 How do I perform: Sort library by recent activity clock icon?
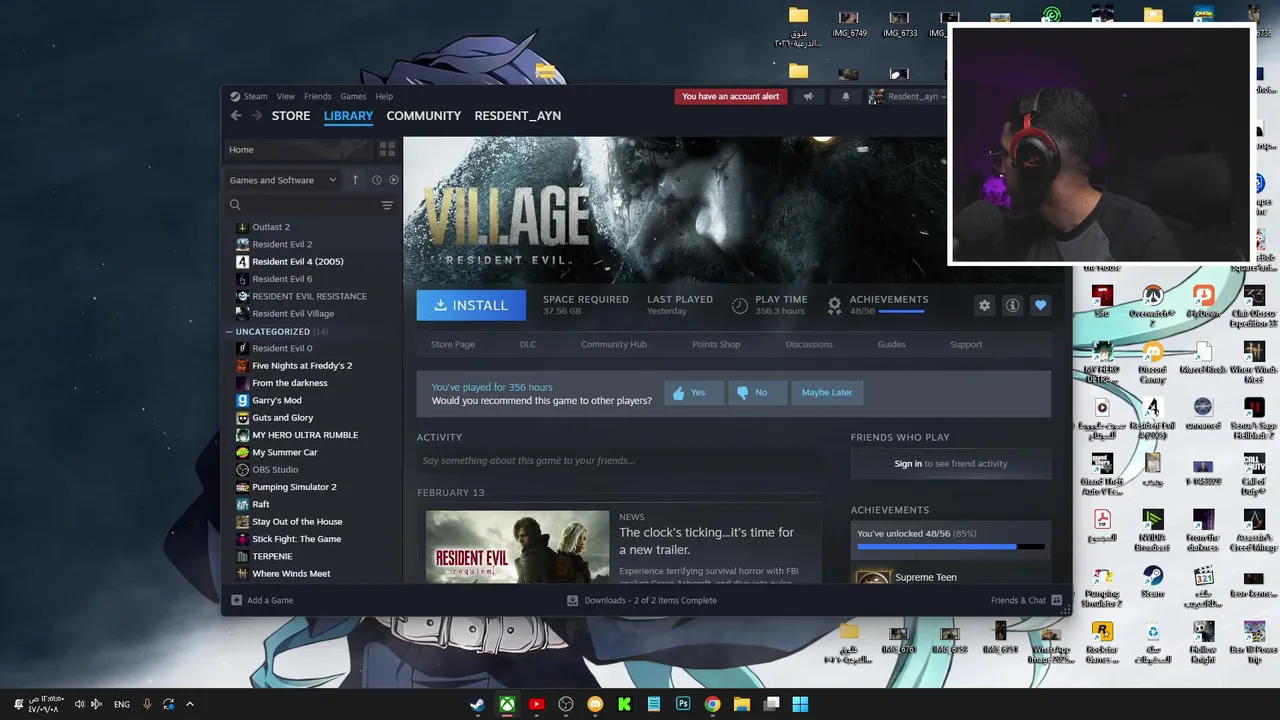click(377, 180)
